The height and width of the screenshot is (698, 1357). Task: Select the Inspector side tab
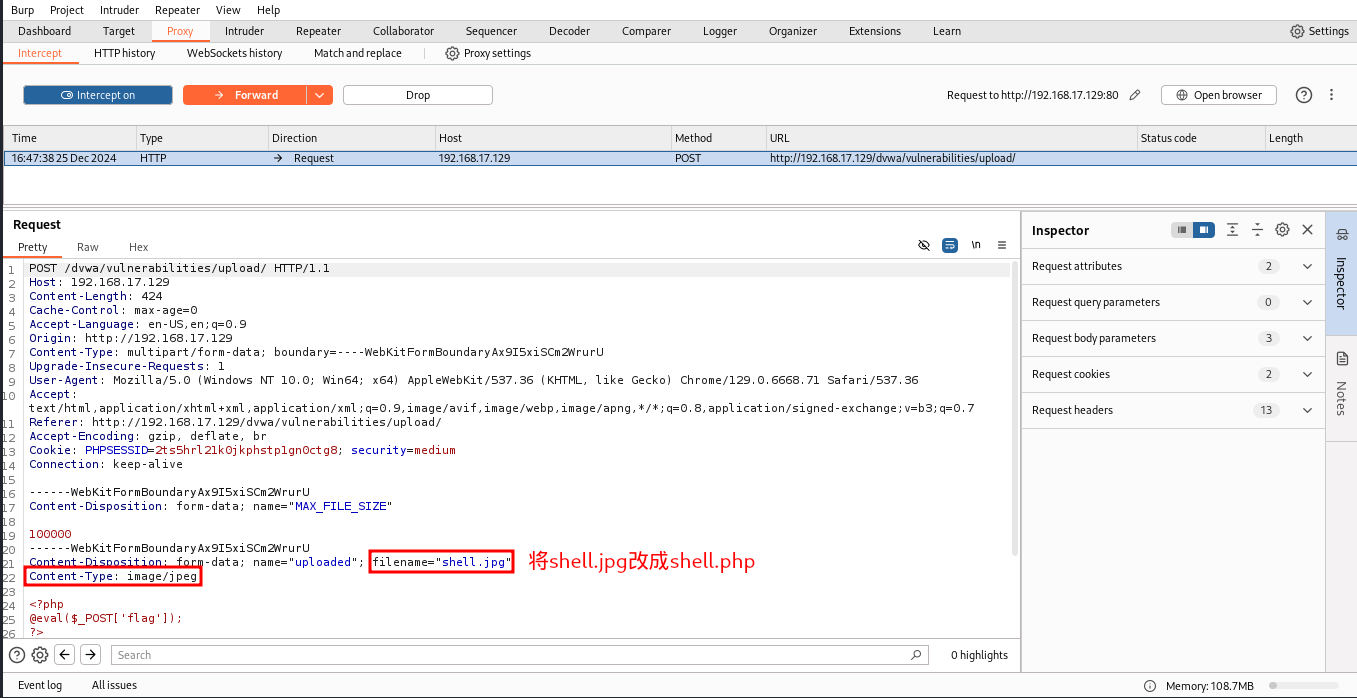pyautogui.click(x=1341, y=274)
